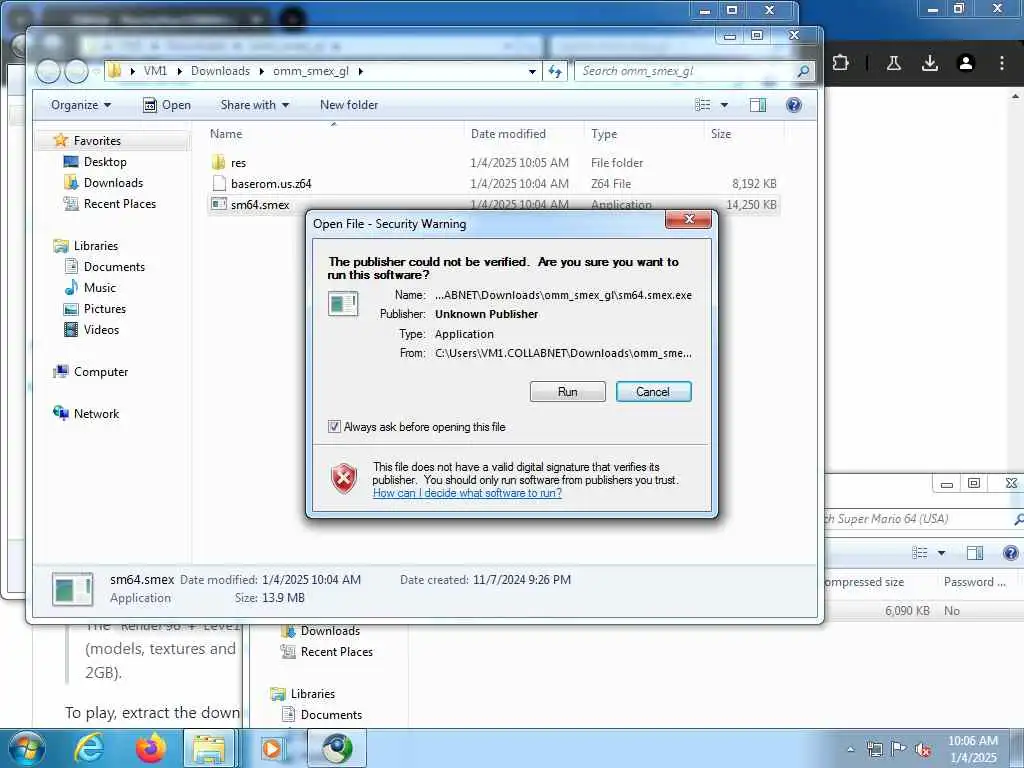Screen dimensions: 1024x768
Task: Select sm64.smex application file
Action: tap(259, 204)
